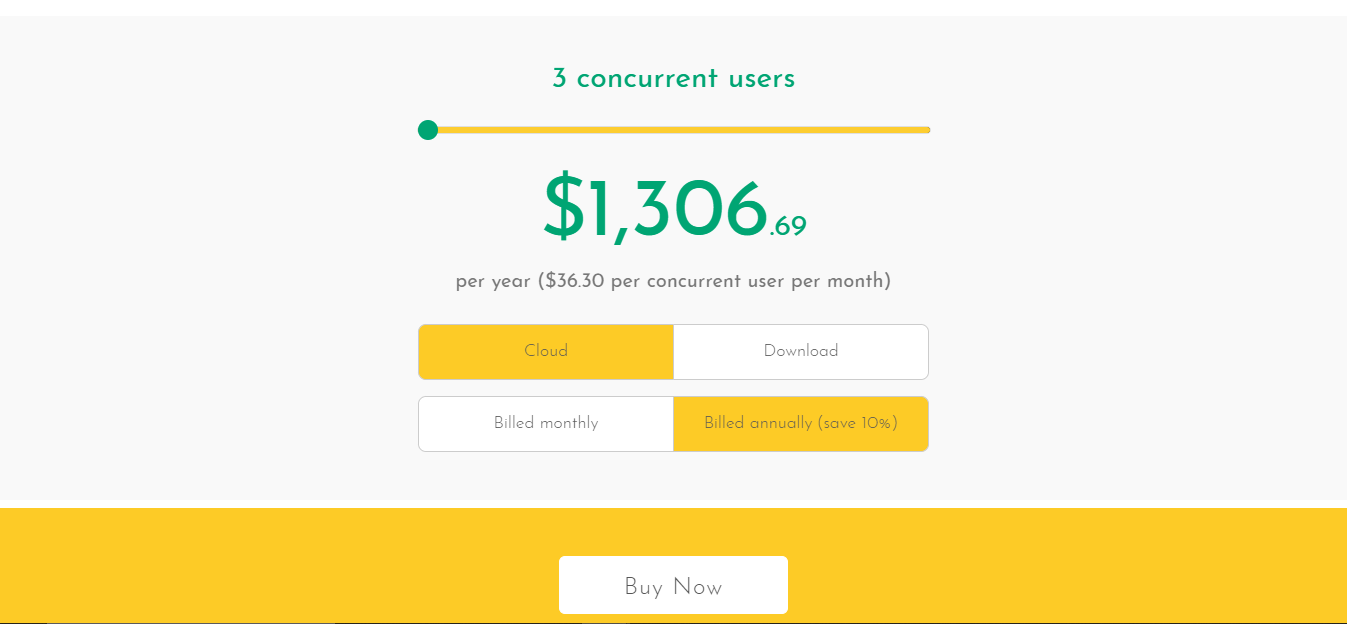
Task: Click the word "users" in the heading
Action: point(761,79)
